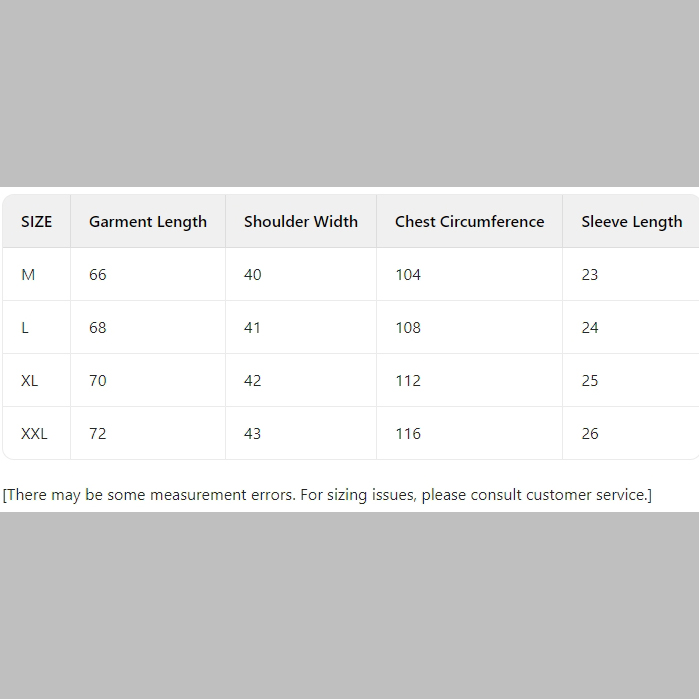Select sleeve length value 23

coord(590,275)
